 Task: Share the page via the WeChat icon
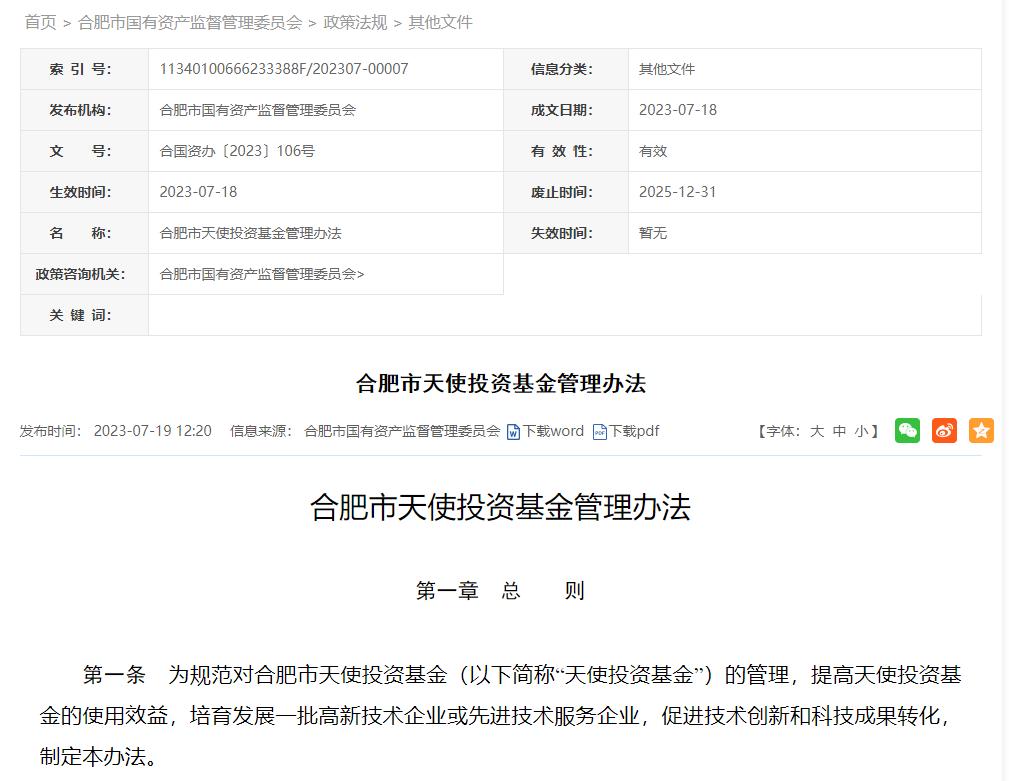[x=907, y=431]
